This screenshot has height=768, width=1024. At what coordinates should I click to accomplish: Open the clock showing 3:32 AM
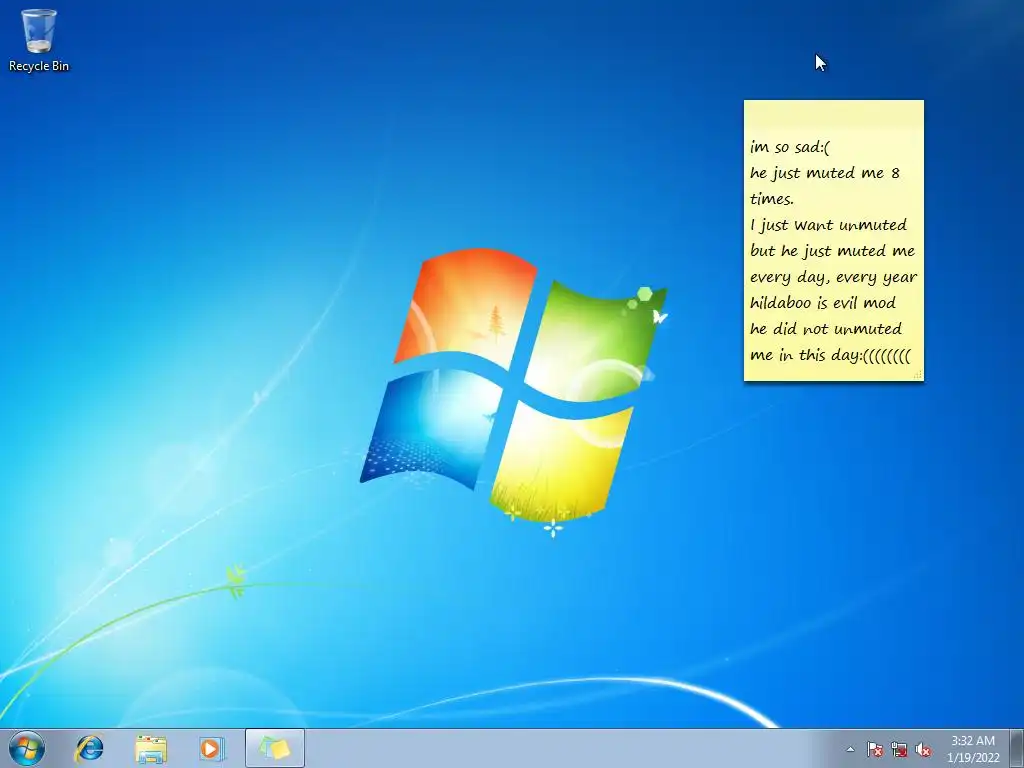click(973, 749)
